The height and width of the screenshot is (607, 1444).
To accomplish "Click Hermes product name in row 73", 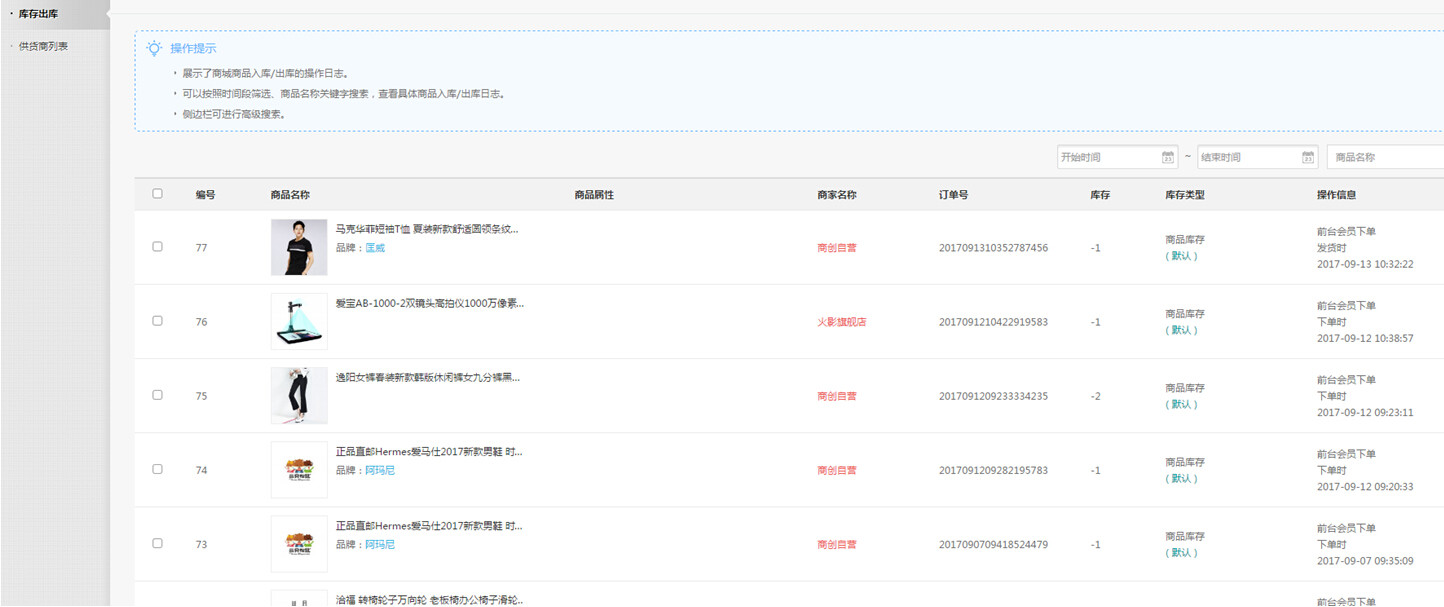I will tap(429, 526).
